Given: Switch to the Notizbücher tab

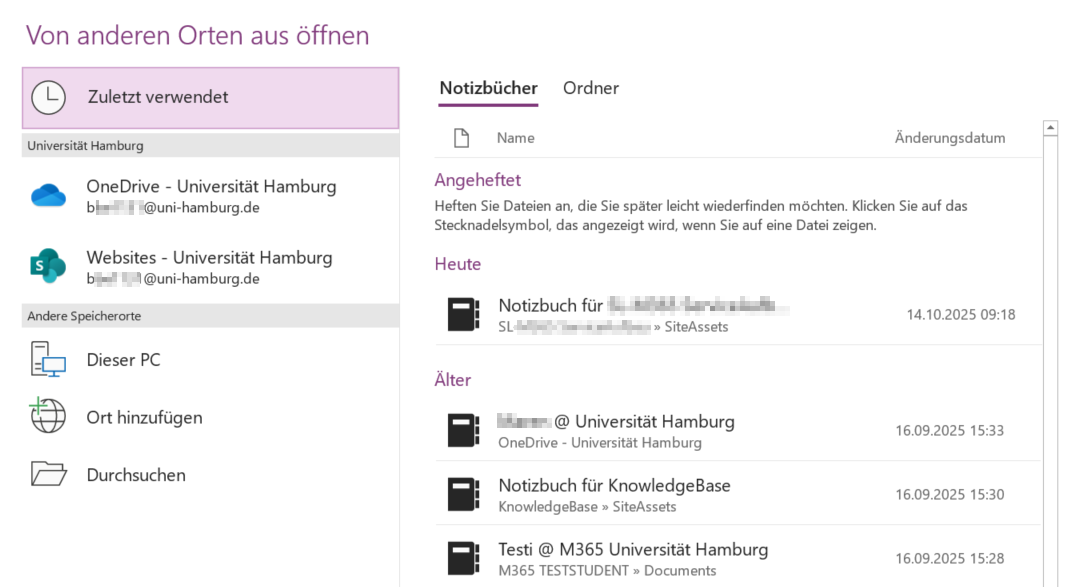Looking at the screenshot, I should tap(488, 88).
